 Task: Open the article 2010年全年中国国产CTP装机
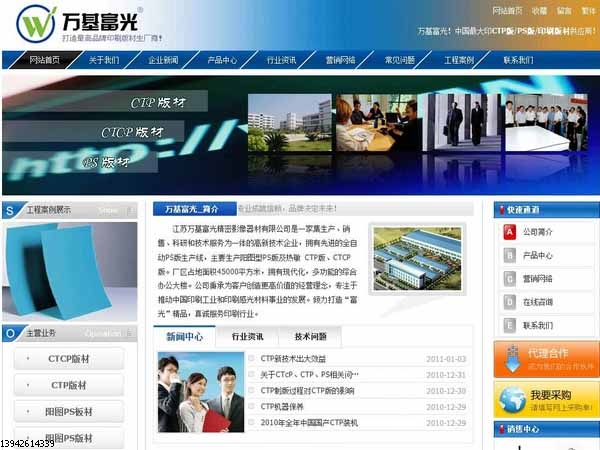pos(309,422)
